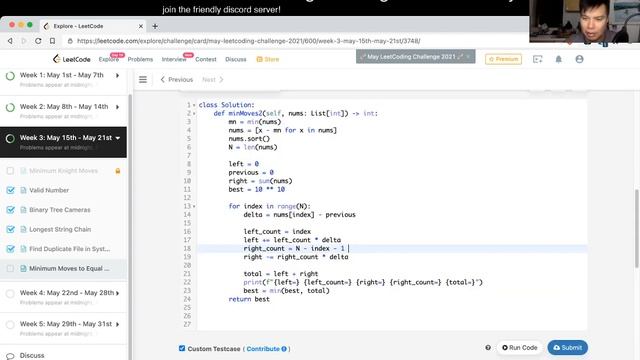The image size is (640, 360).
Task: Click the document icon beside Binary Tree Cameras
Action: coord(23,210)
